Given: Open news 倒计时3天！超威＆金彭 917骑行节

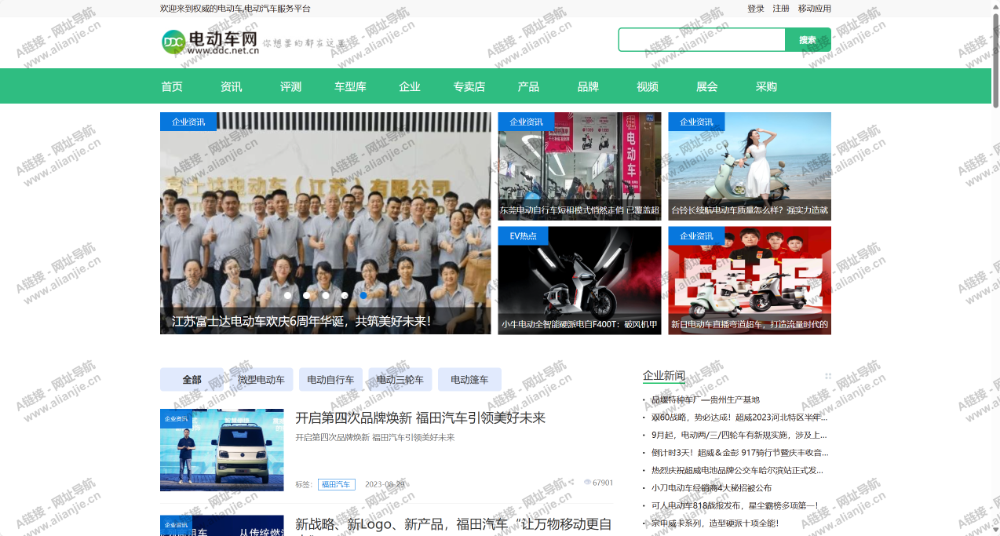Looking at the screenshot, I should click(x=739, y=453).
